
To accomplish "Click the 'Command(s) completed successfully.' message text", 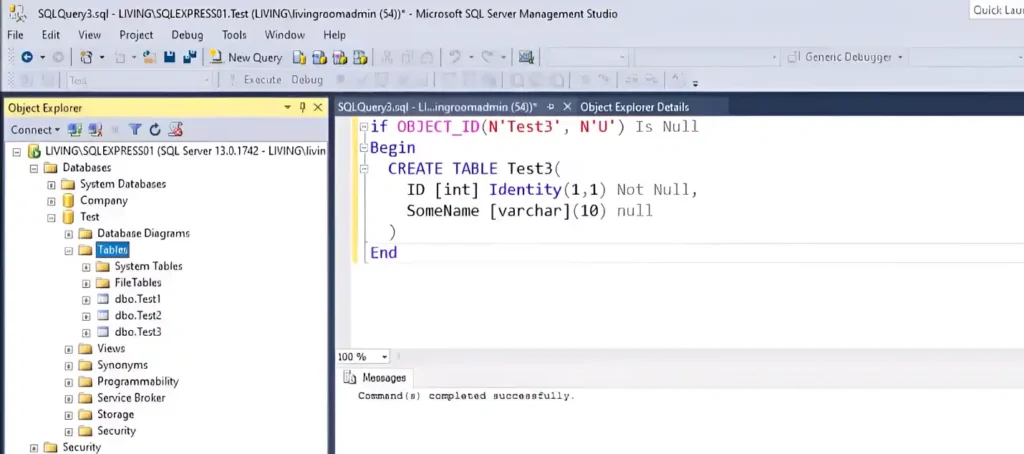I will coord(466,396).
